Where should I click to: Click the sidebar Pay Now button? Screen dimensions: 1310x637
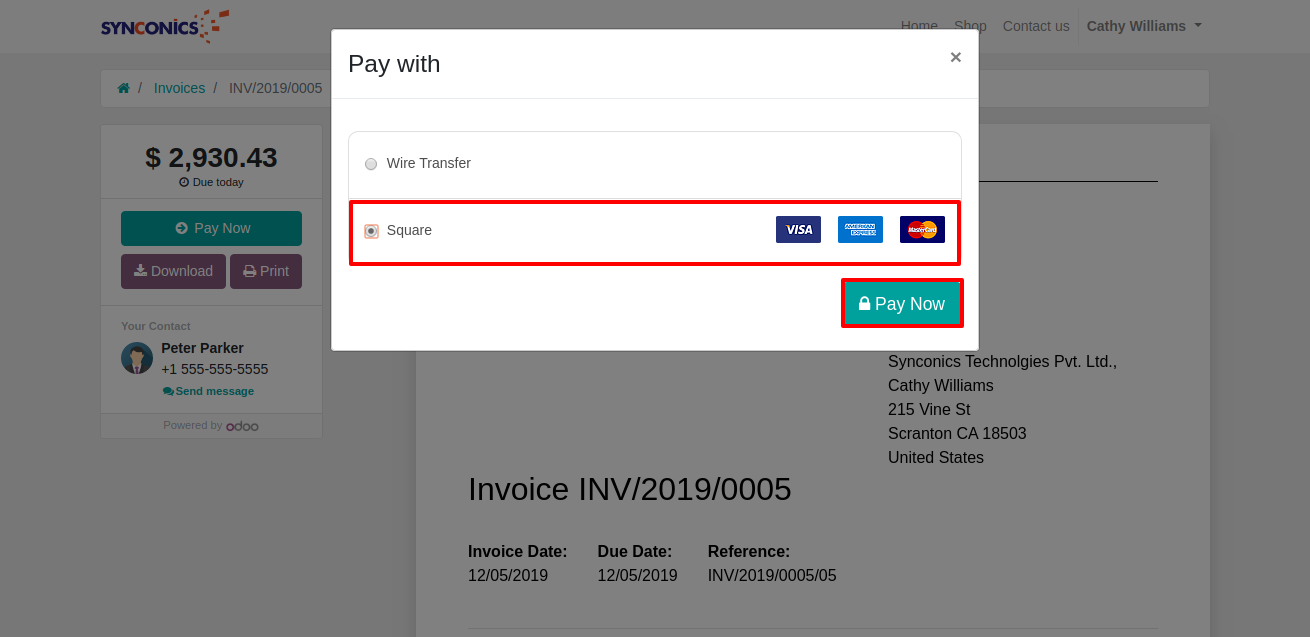pyautogui.click(x=211, y=228)
